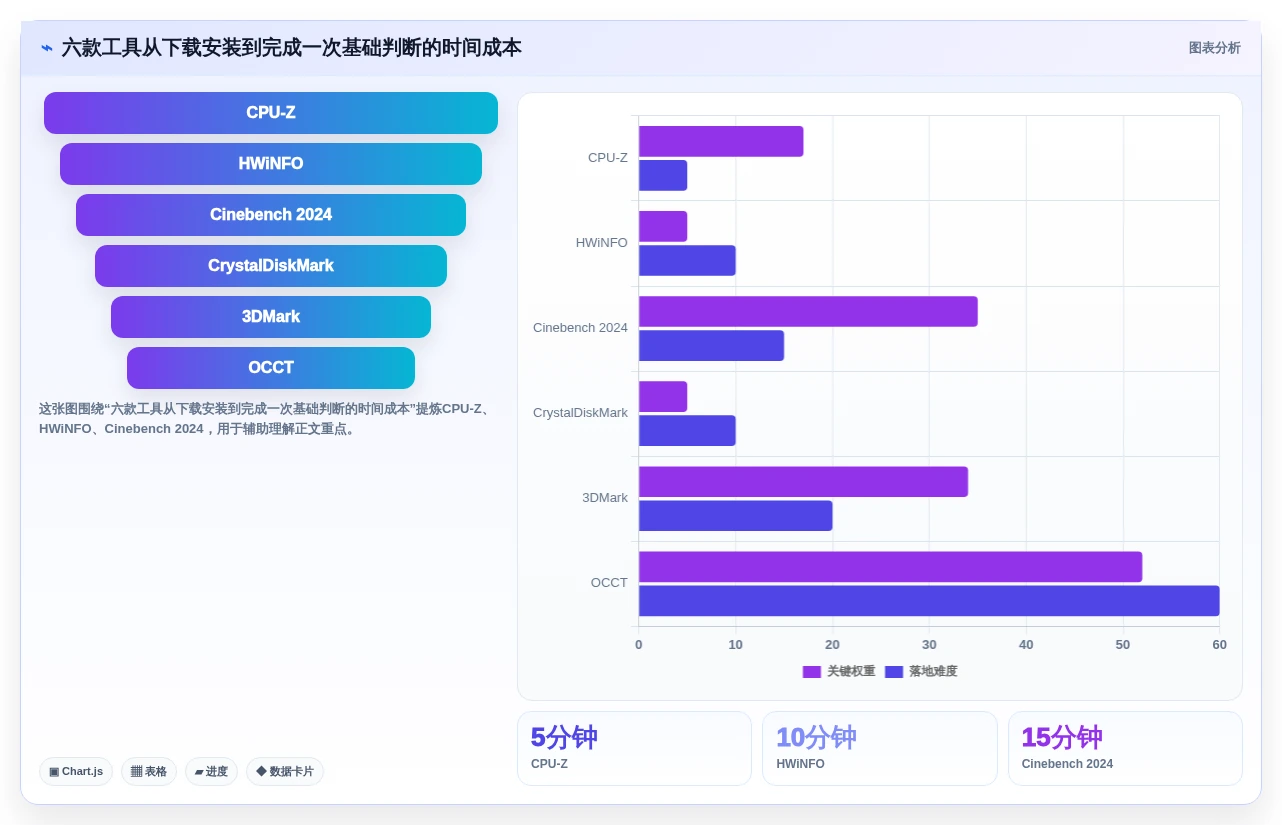Click the chart title 六款工具从下载安装...
The width and height of the screenshot is (1282, 825).
tap(292, 48)
